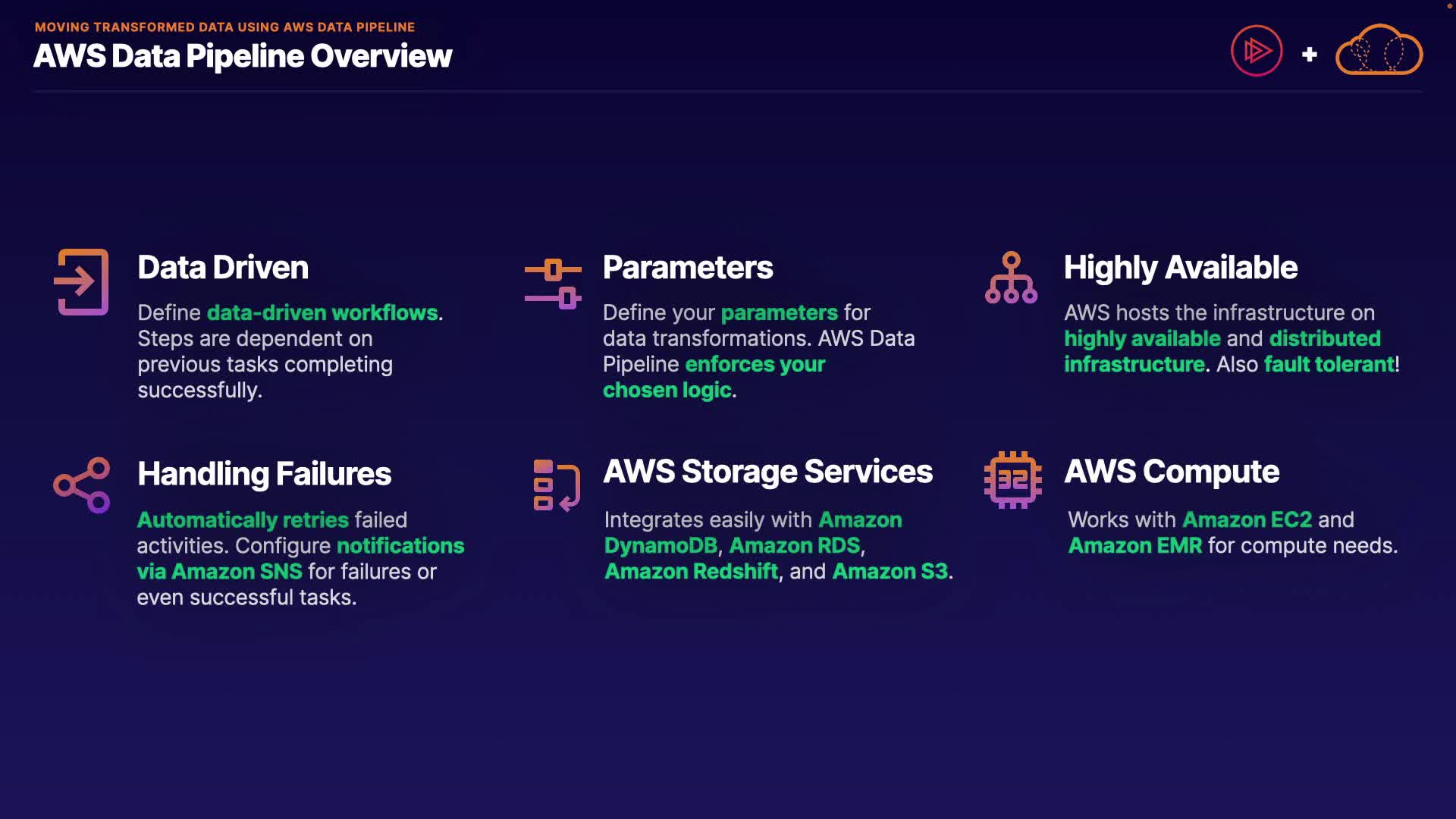Click the AWS Compute chip icon
The image size is (1456, 819).
pos(1012,480)
